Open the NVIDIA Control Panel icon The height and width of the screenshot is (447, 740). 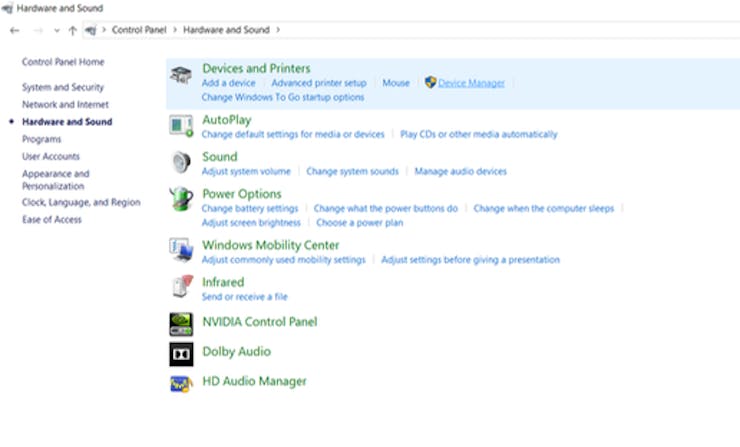click(181, 324)
